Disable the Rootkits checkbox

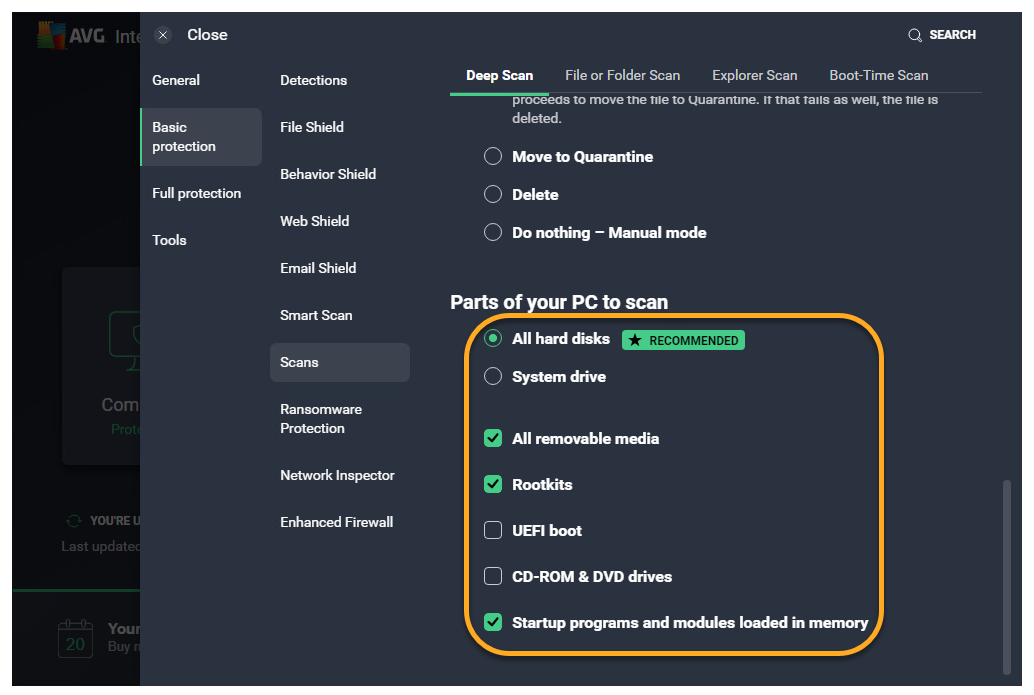coord(493,484)
